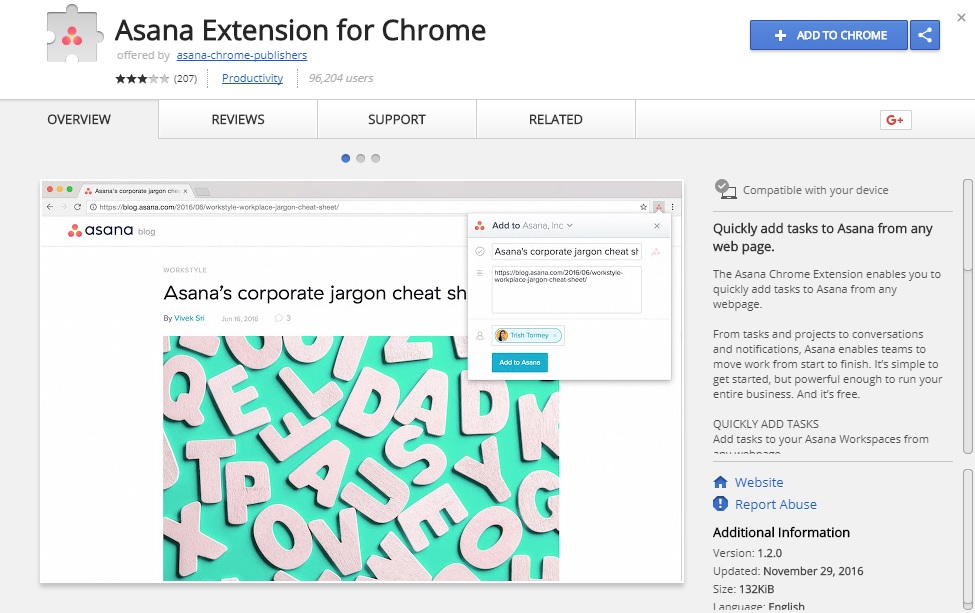Click the share icon button
975x613 pixels.
925,35
